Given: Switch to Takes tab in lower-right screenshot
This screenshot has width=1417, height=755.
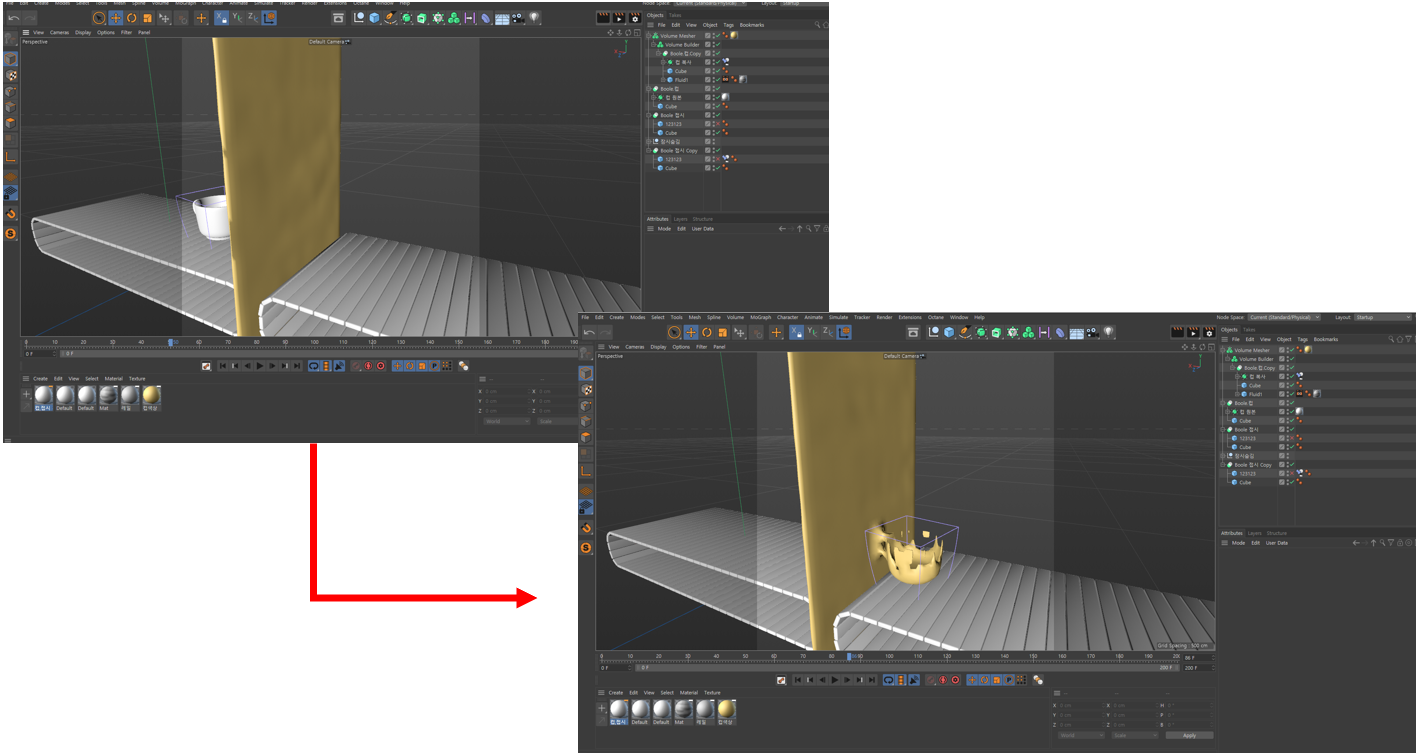Looking at the screenshot, I should pos(1249,329).
